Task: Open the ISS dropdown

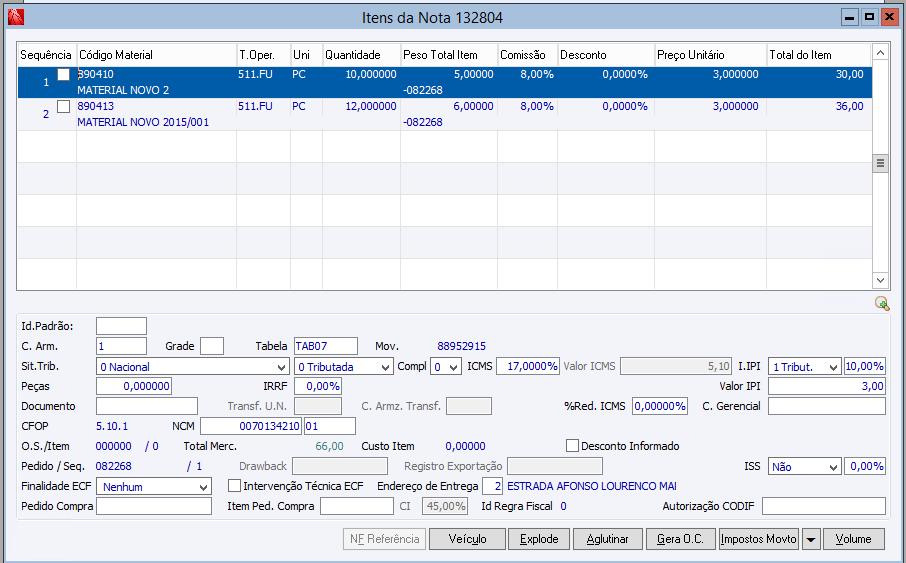Action: [x=833, y=466]
